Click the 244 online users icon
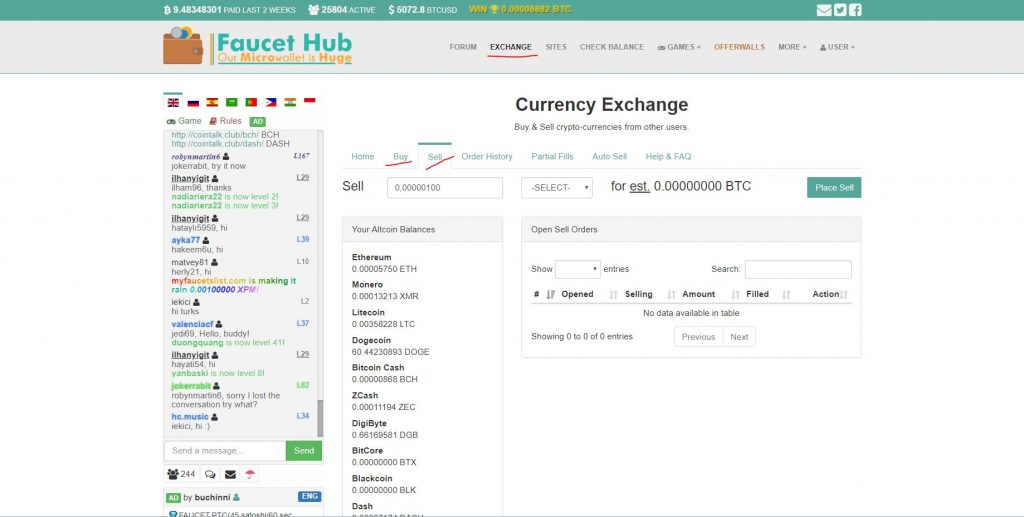This screenshot has height=517, width=1024. coord(181,474)
